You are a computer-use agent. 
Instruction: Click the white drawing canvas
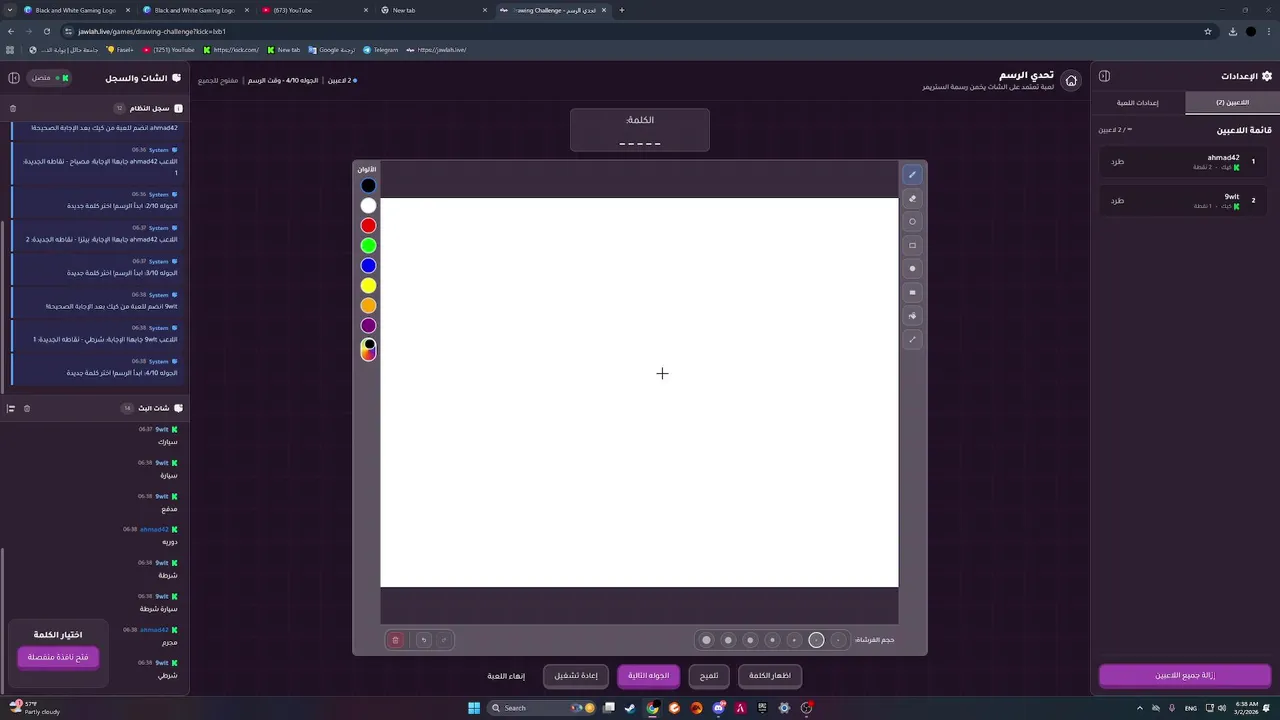639,392
